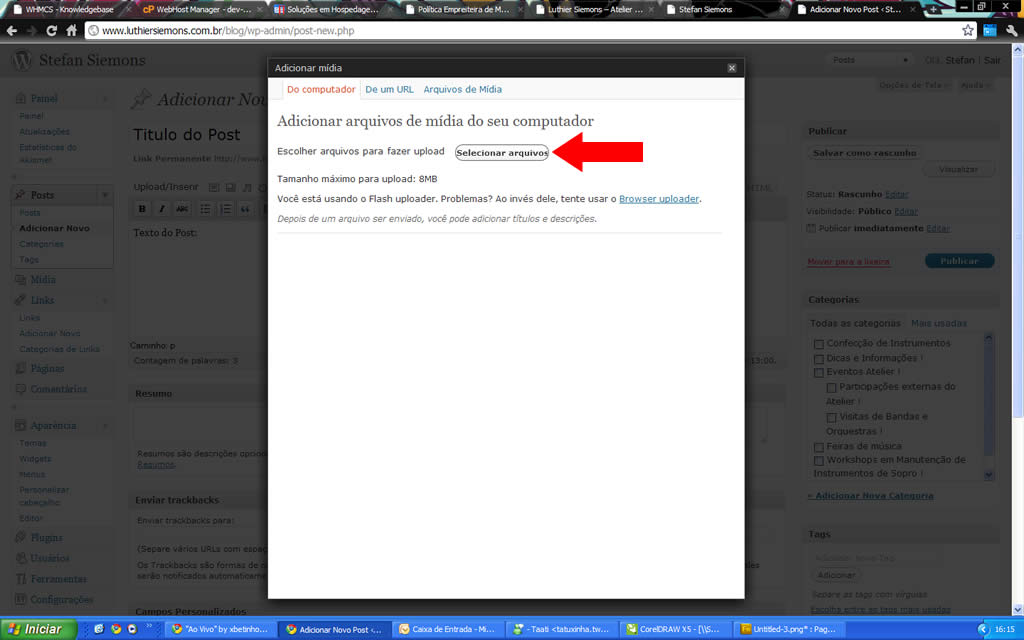
Task: Open the Opções de Tela dropdown
Action: (x=910, y=85)
